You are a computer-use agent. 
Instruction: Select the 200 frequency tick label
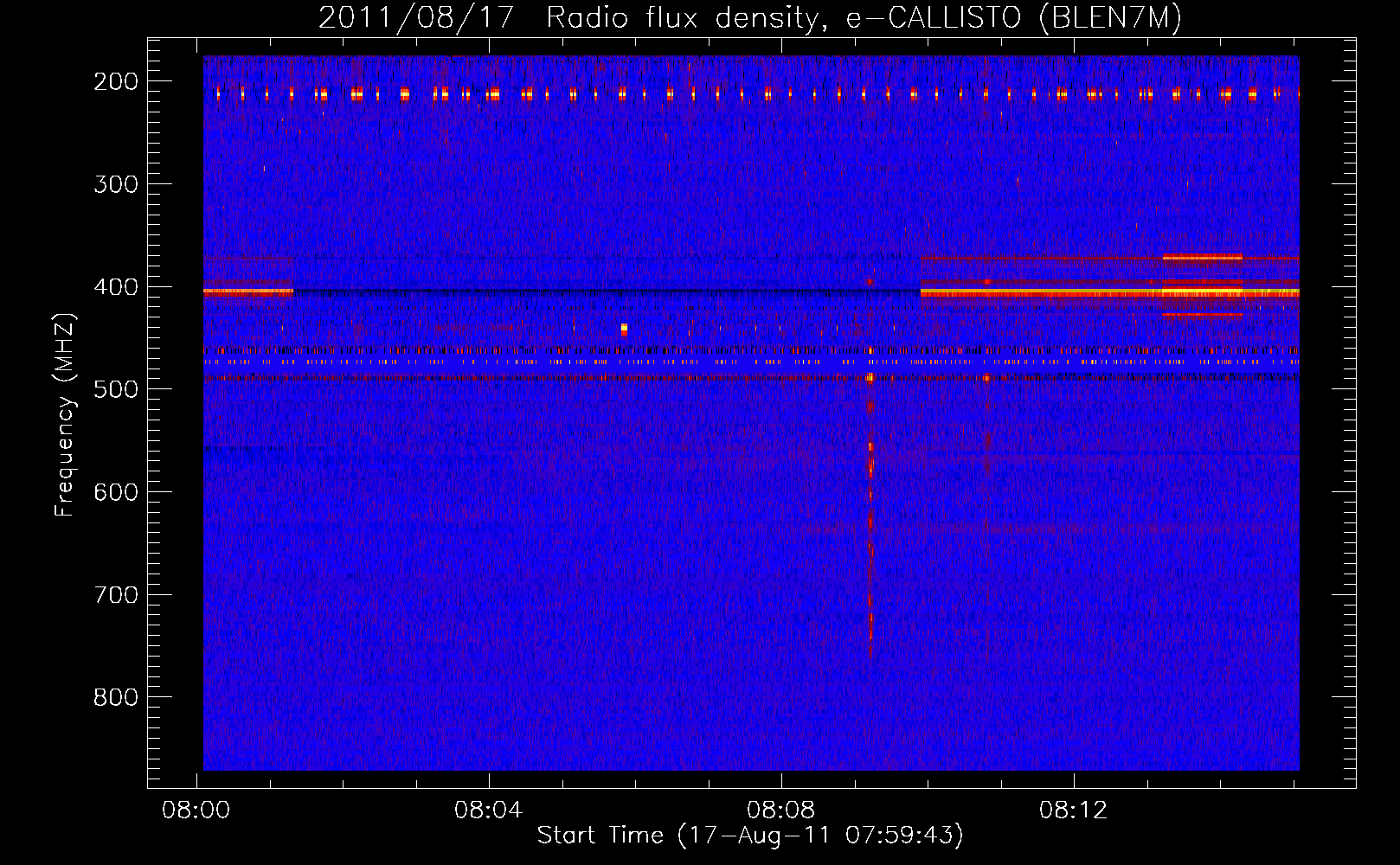[116, 81]
